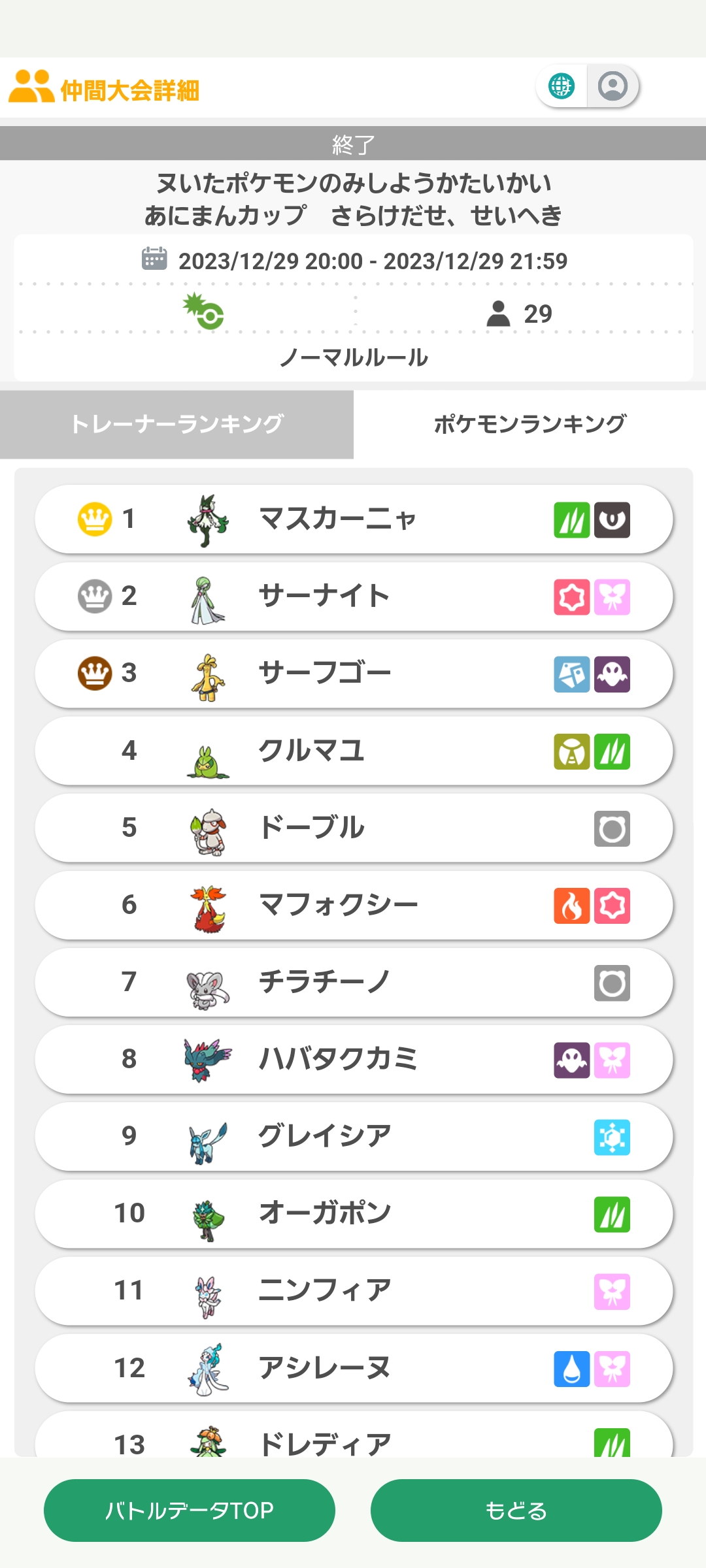Open the ニンフィア ranking entry
The height and width of the screenshot is (1568, 706).
click(353, 1291)
